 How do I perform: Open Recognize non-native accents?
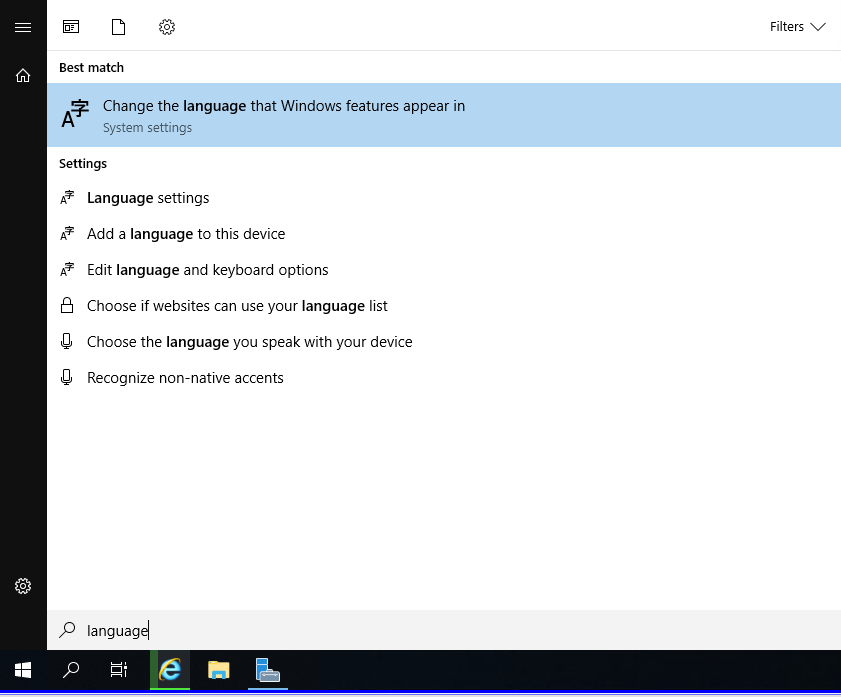(185, 377)
